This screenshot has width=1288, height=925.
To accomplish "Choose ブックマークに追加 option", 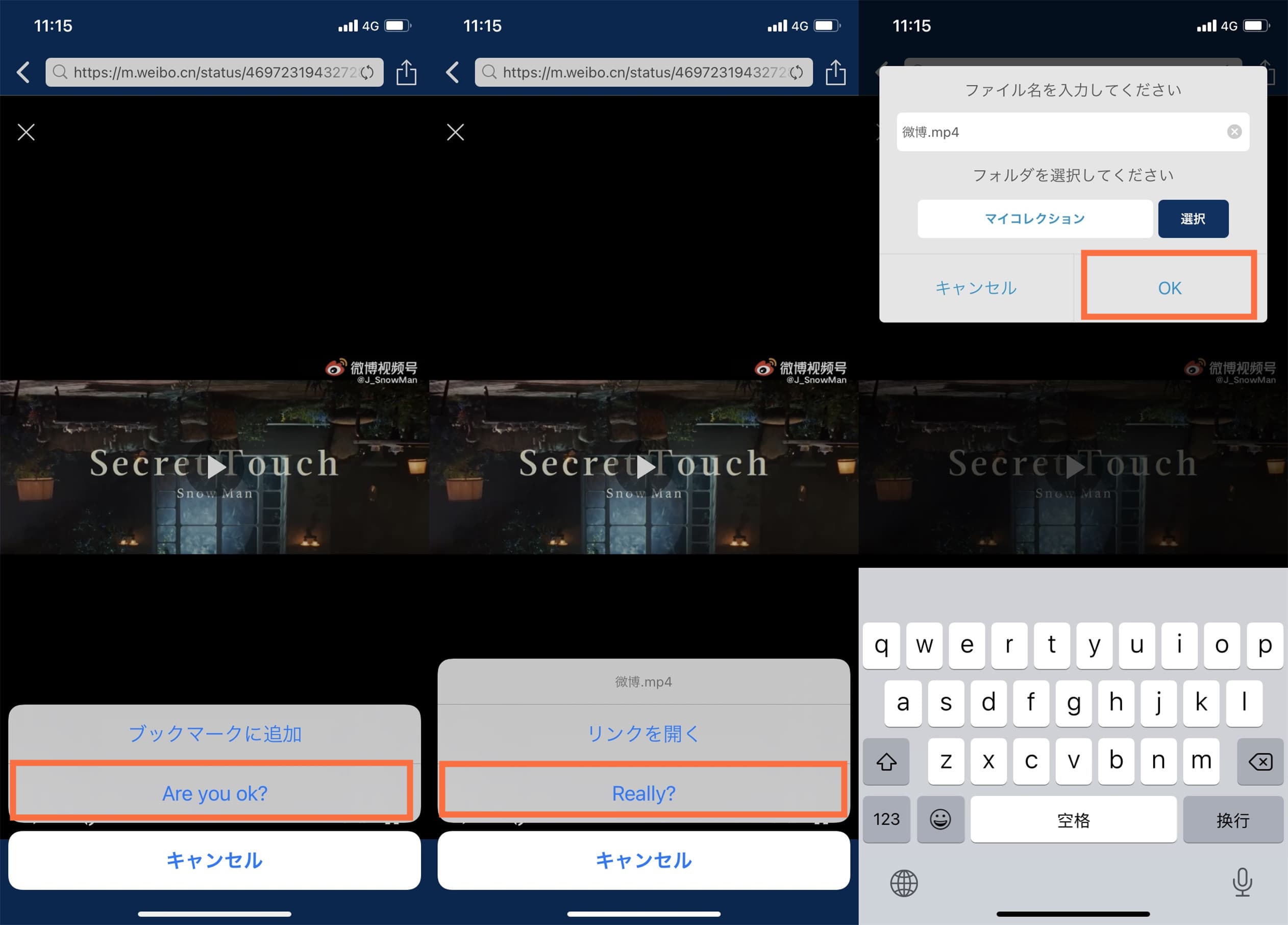I will 215,733.
